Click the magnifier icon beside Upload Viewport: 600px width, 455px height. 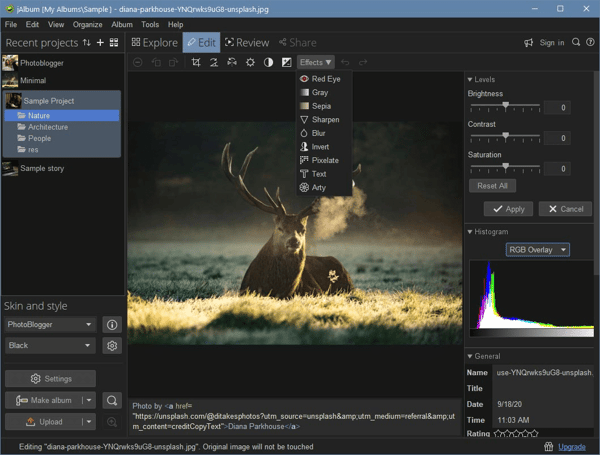coord(112,422)
